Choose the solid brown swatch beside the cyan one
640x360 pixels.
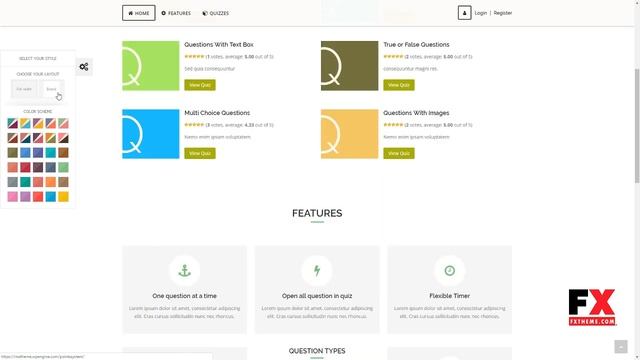63,153
